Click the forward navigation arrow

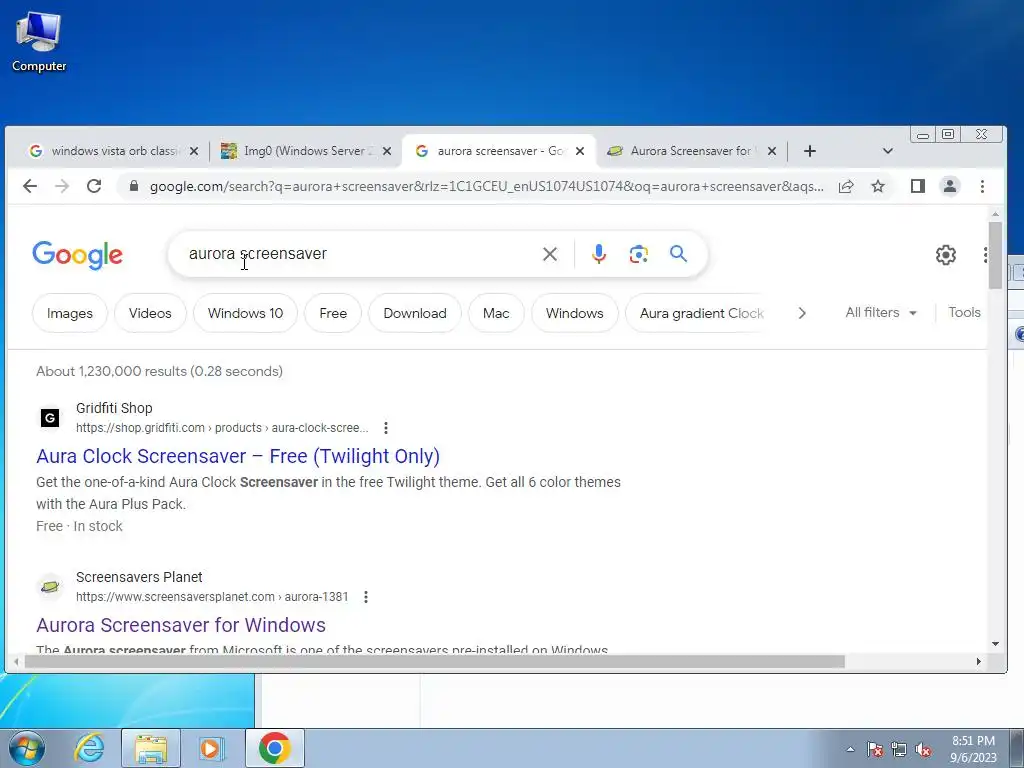[x=62, y=186]
